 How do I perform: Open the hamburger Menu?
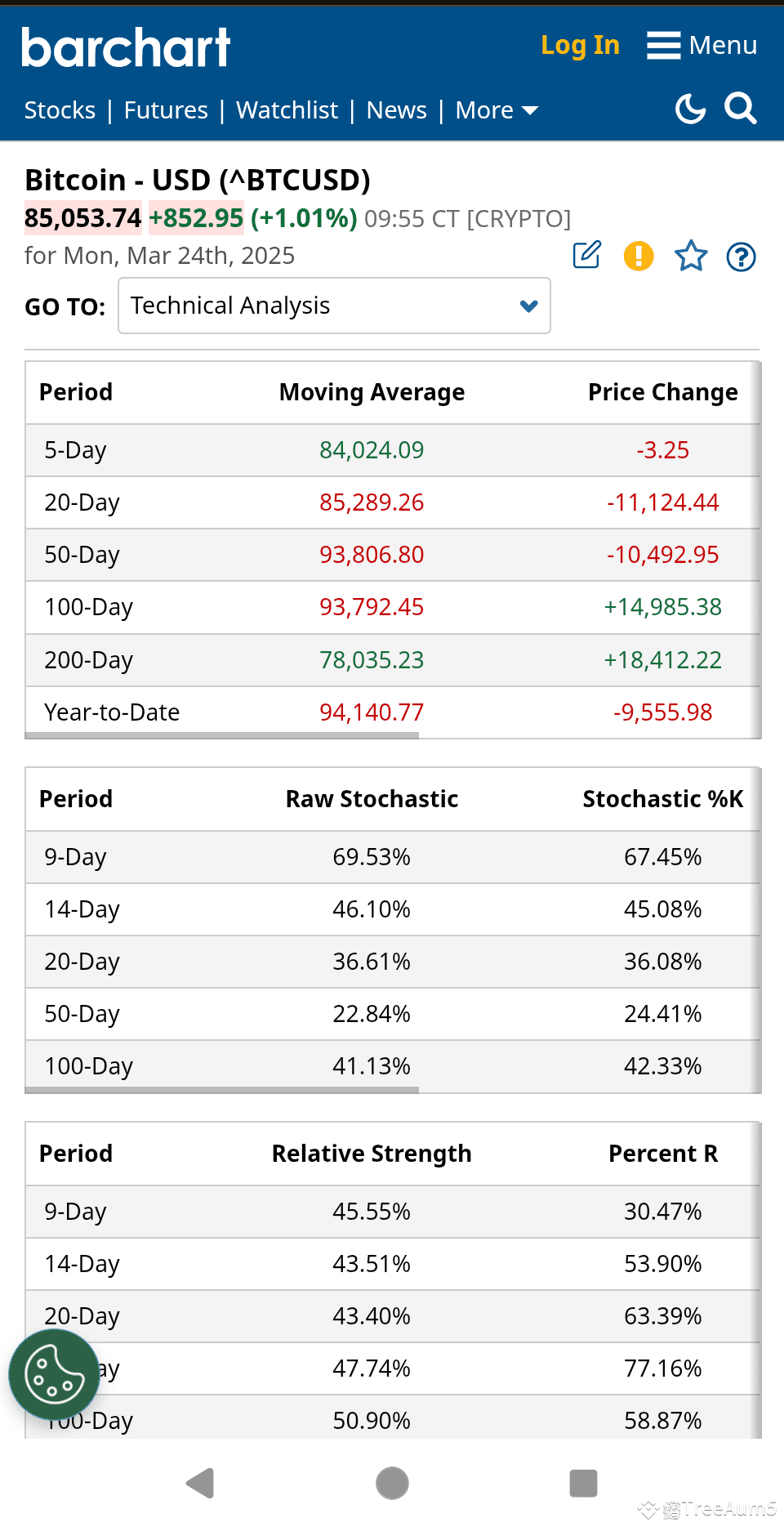click(x=702, y=45)
